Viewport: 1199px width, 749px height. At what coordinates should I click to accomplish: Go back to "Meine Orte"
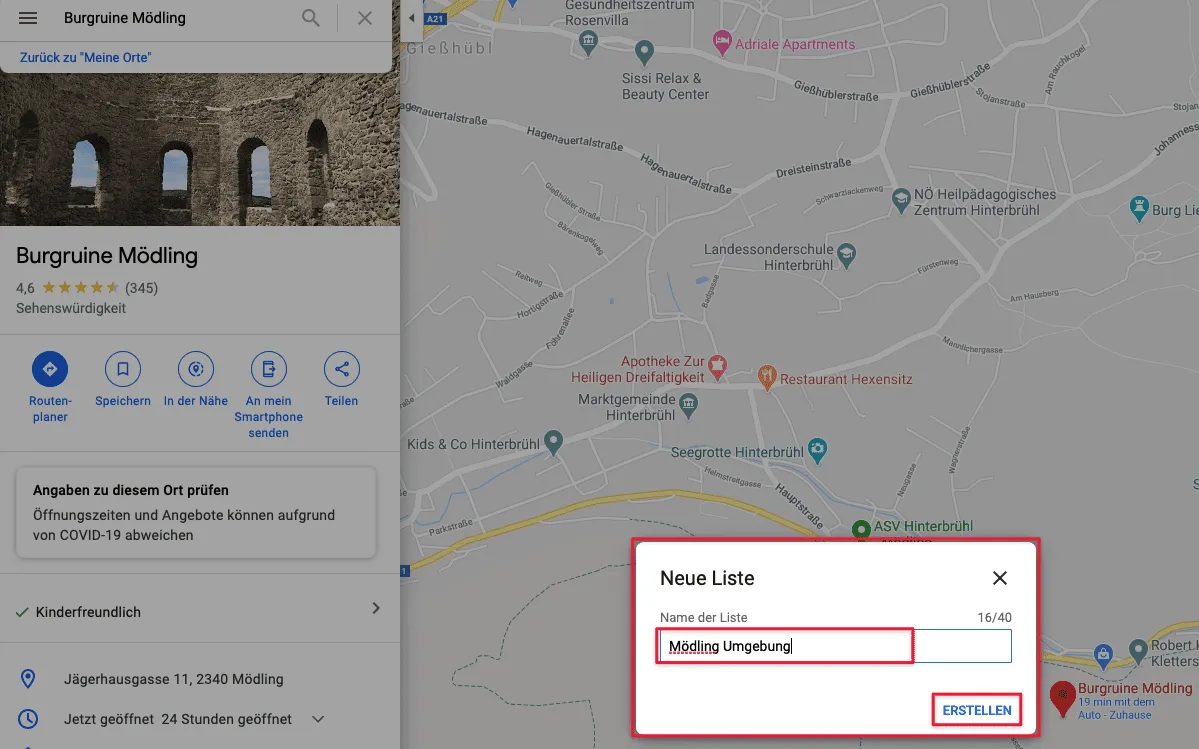(86, 57)
